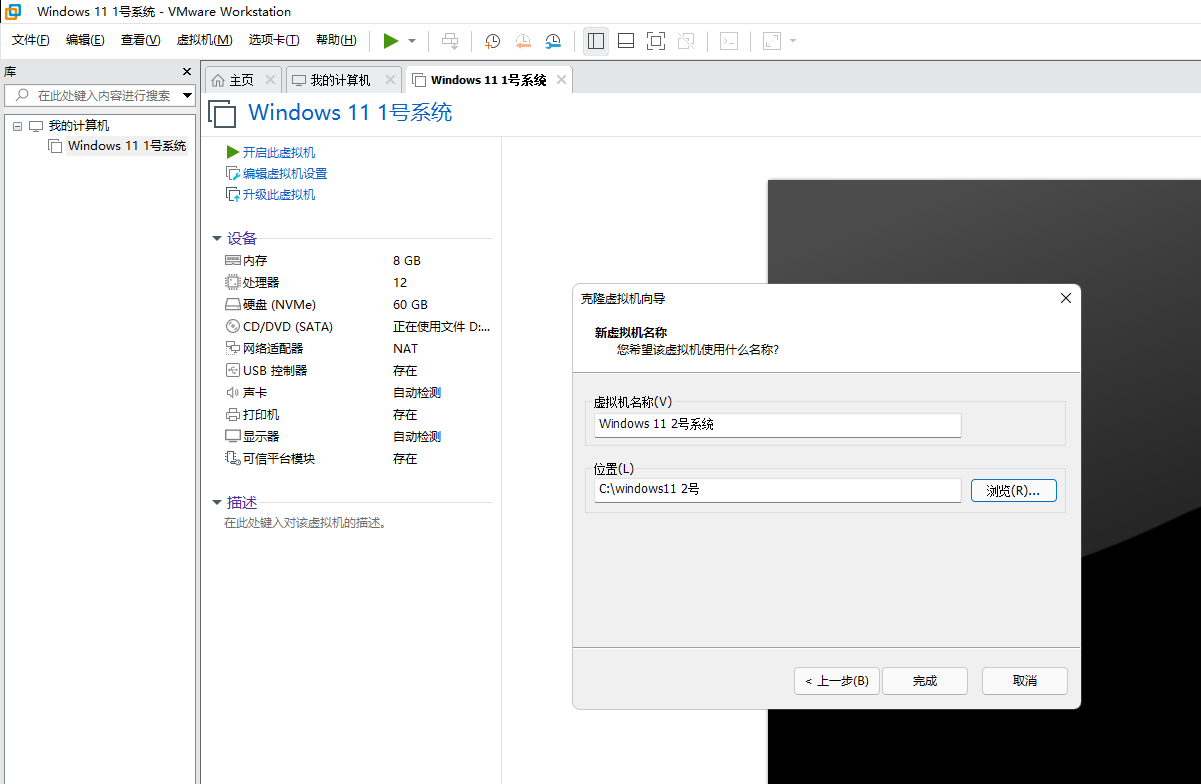
Task: Open the 编辑 menu
Action: point(85,40)
